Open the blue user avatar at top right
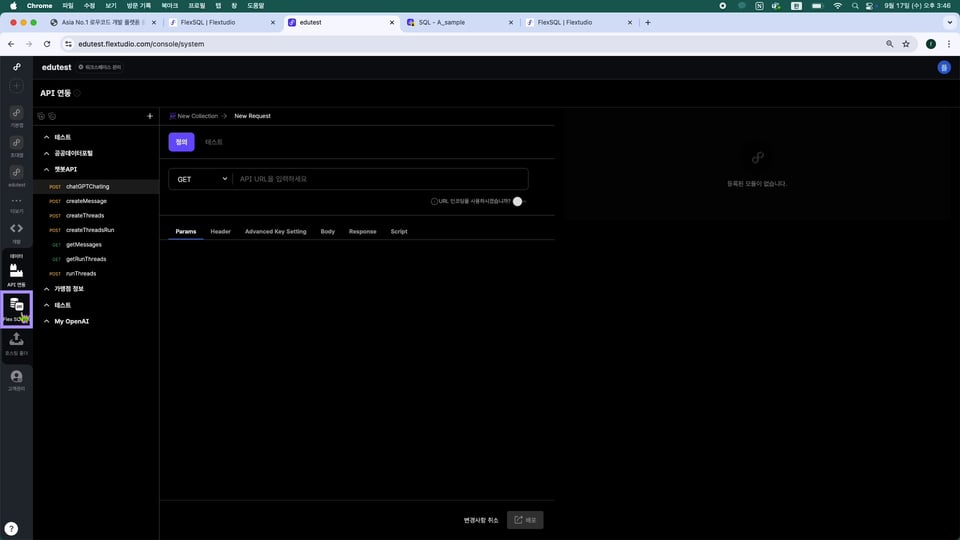 (x=943, y=67)
